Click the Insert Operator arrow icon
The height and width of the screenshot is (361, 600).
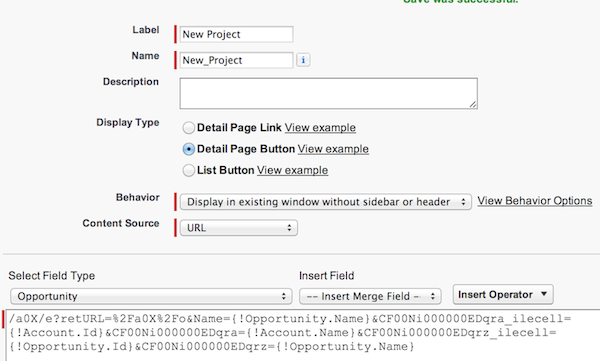[544, 294]
